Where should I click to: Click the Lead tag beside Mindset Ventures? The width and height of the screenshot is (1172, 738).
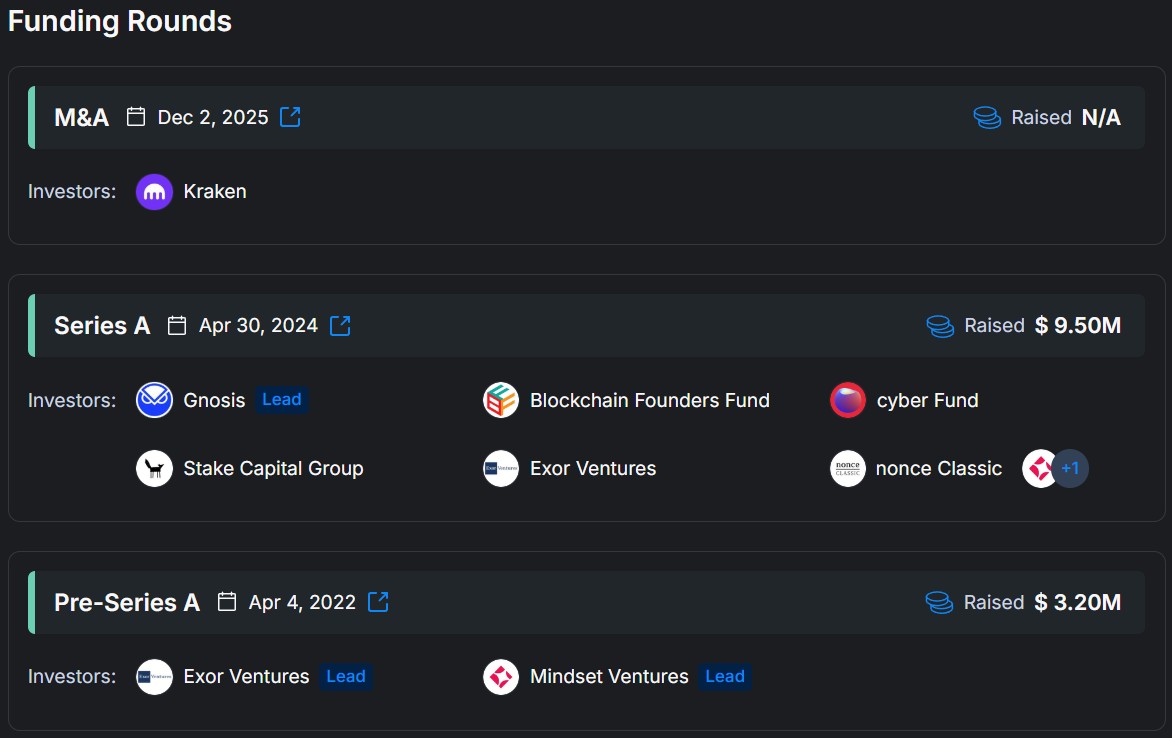pos(725,677)
